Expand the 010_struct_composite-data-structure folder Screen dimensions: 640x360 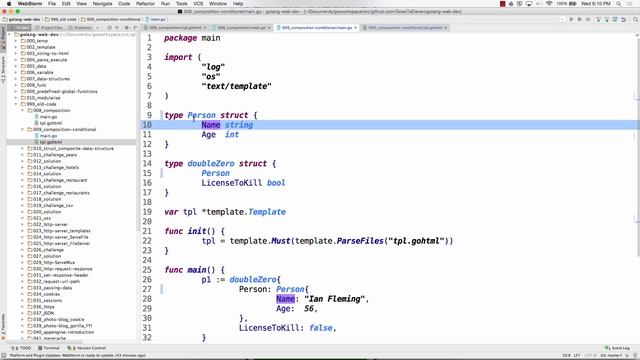pyautogui.click(x=22, y=149)
